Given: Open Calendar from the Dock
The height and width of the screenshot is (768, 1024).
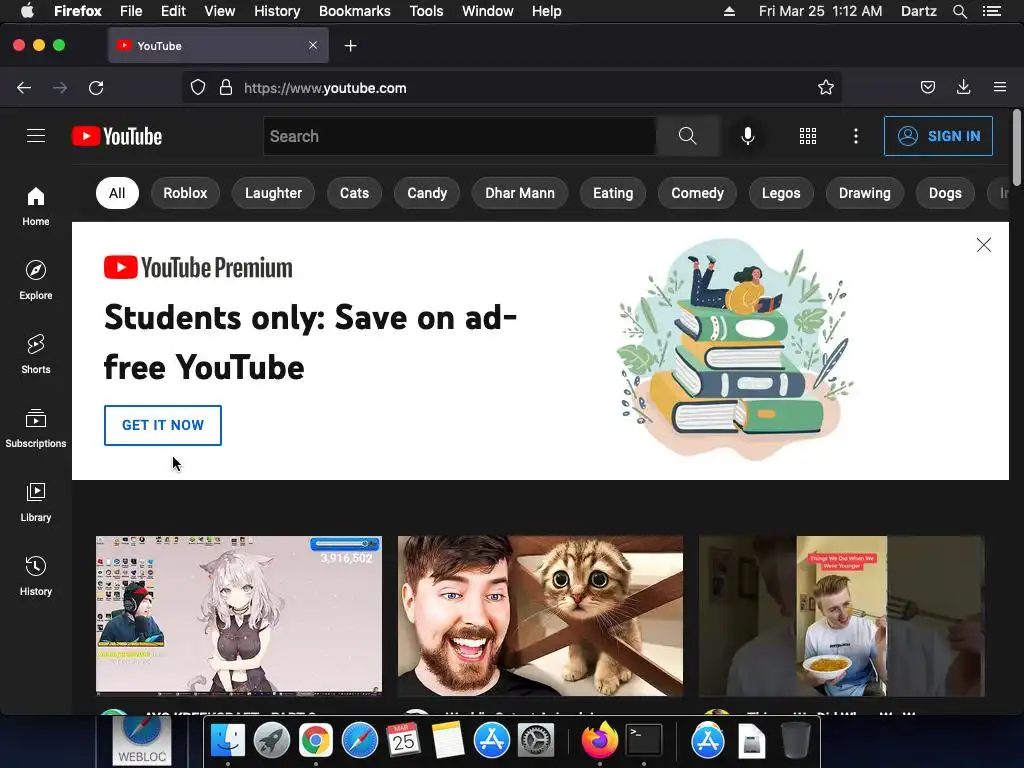Looking at the screenshot, I should (403, 741).
